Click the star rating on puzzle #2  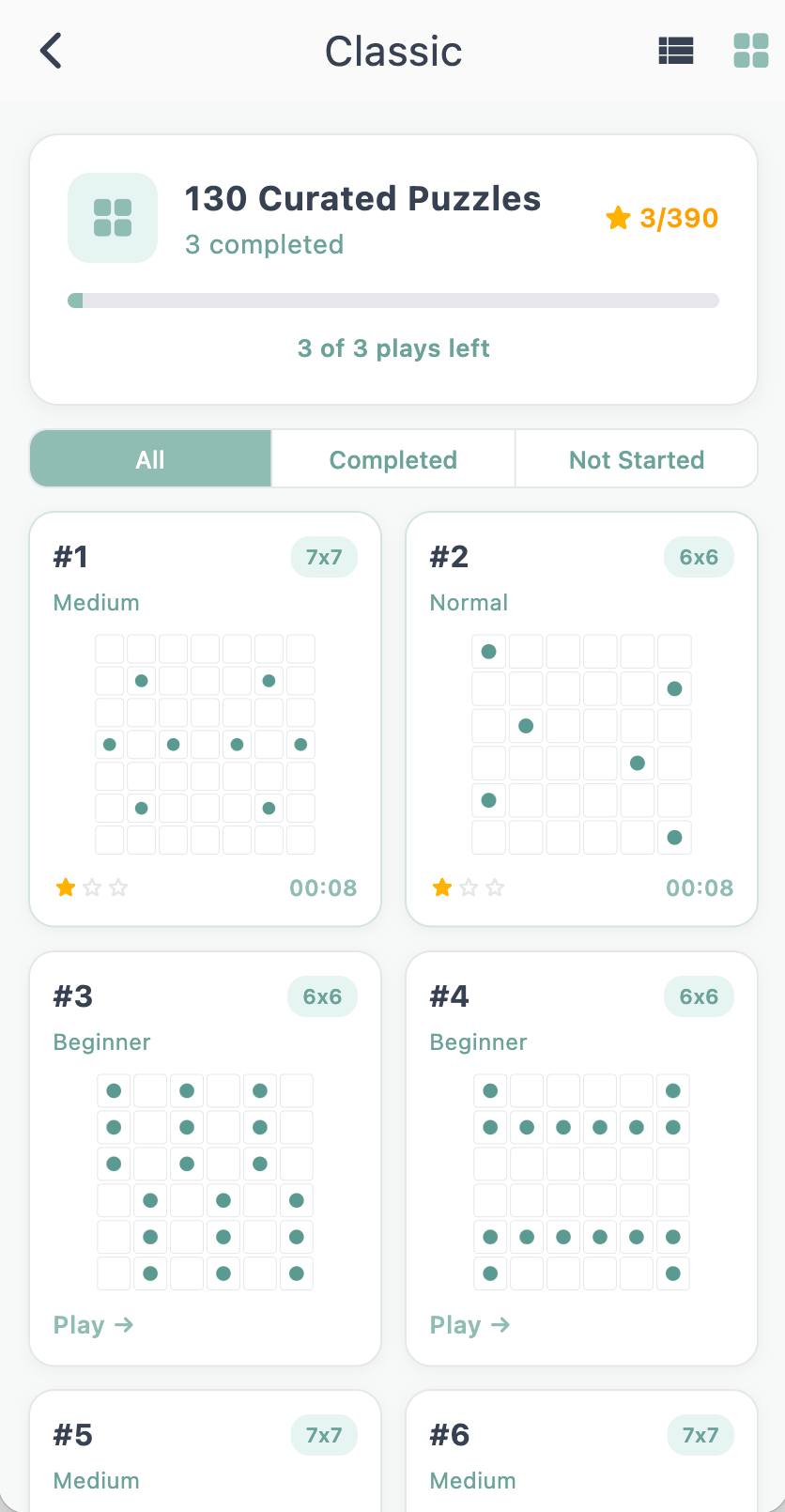(469, 887)
